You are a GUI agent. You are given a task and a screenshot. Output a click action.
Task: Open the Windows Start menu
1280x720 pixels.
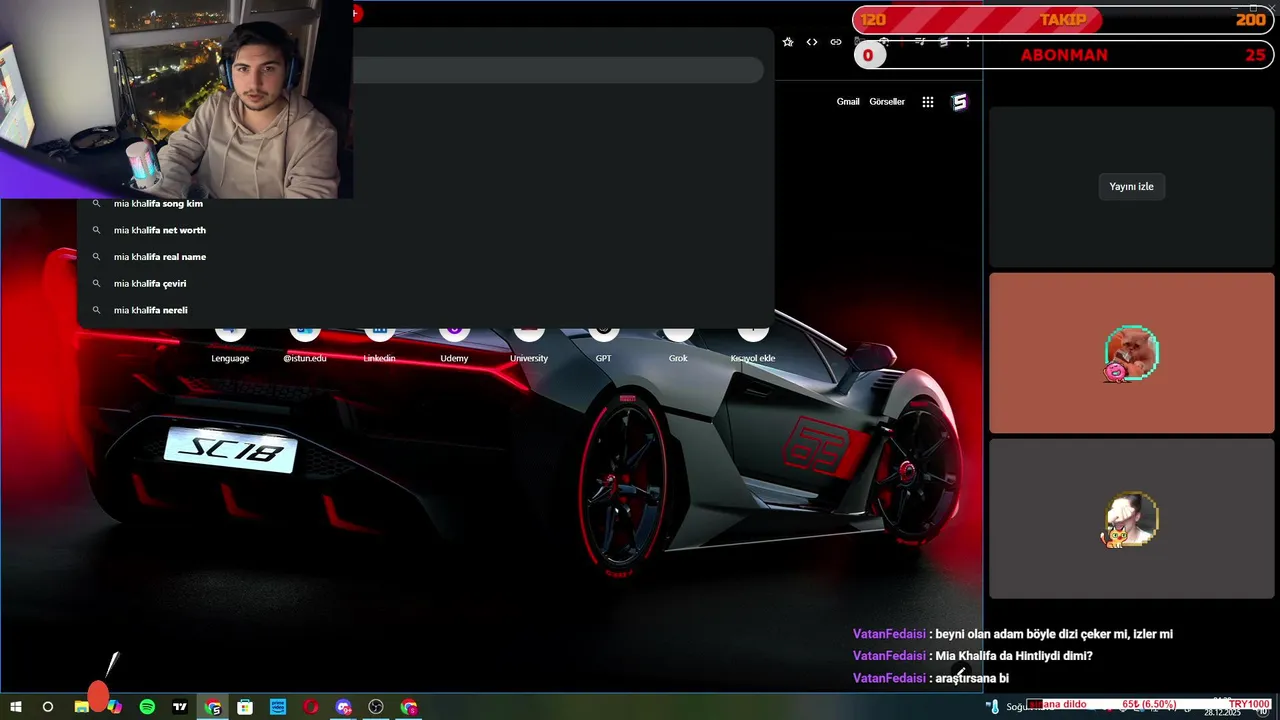tap(16, 707)
